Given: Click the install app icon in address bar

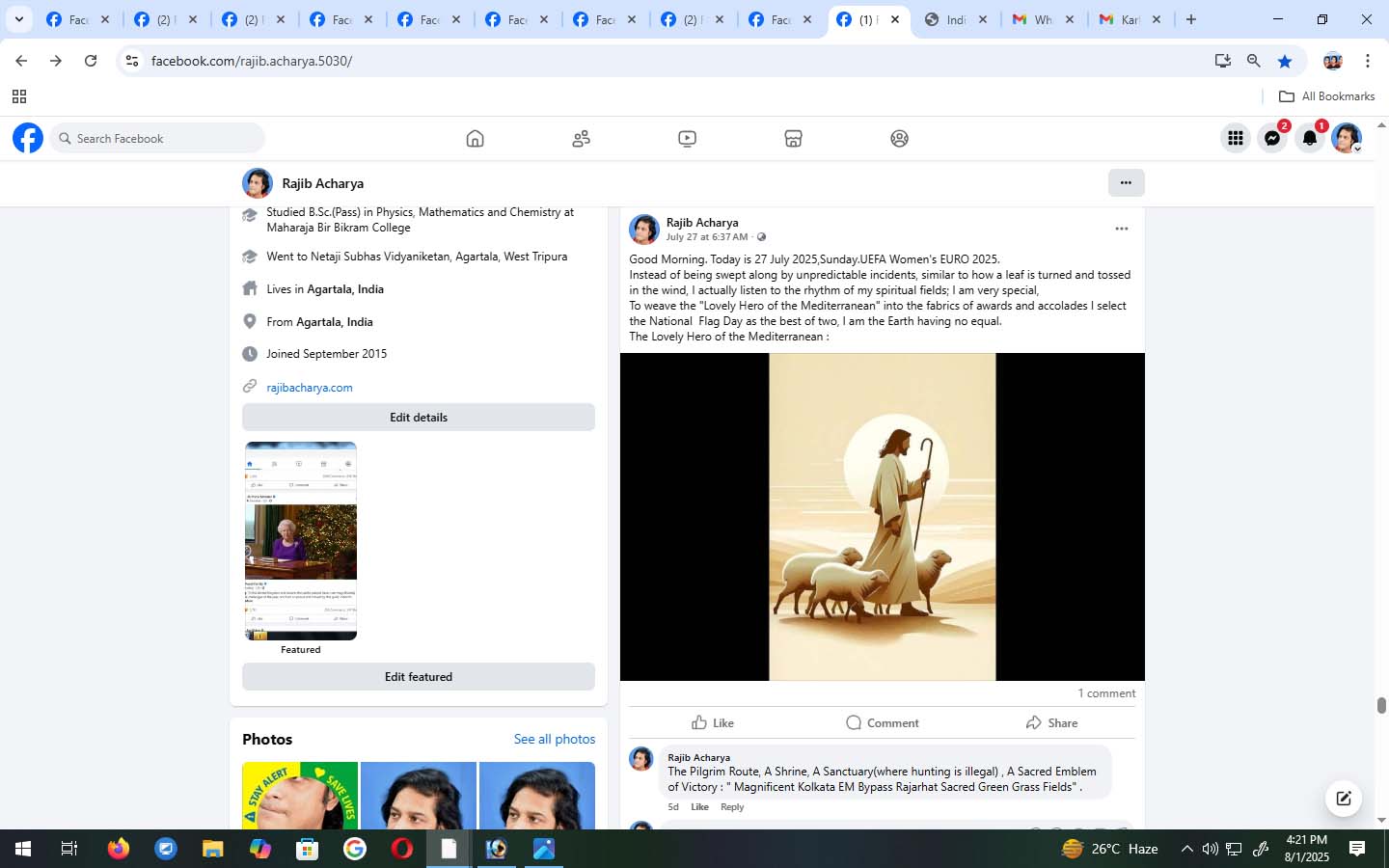Looking at the screenshot, I should point(1223,61).
